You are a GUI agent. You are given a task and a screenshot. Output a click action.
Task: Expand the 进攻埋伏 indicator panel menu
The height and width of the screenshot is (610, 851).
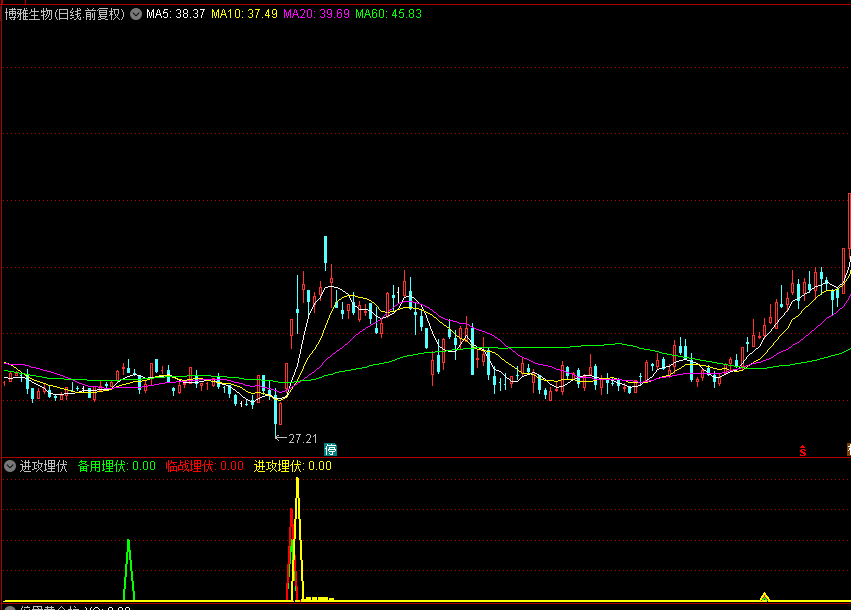(x=10, y=466)
